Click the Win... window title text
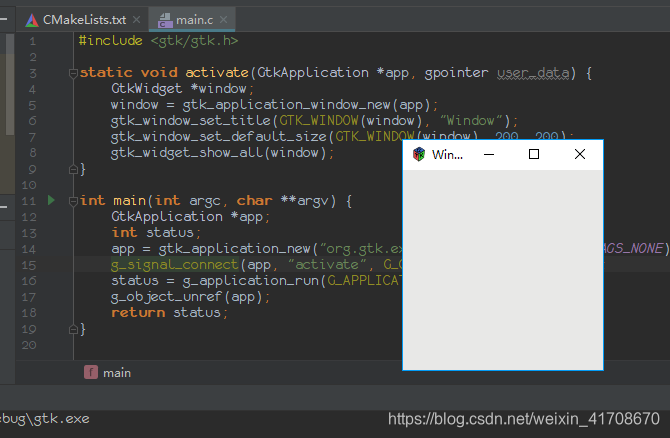This screenshot has height=438, width=670. click(447, 155)
